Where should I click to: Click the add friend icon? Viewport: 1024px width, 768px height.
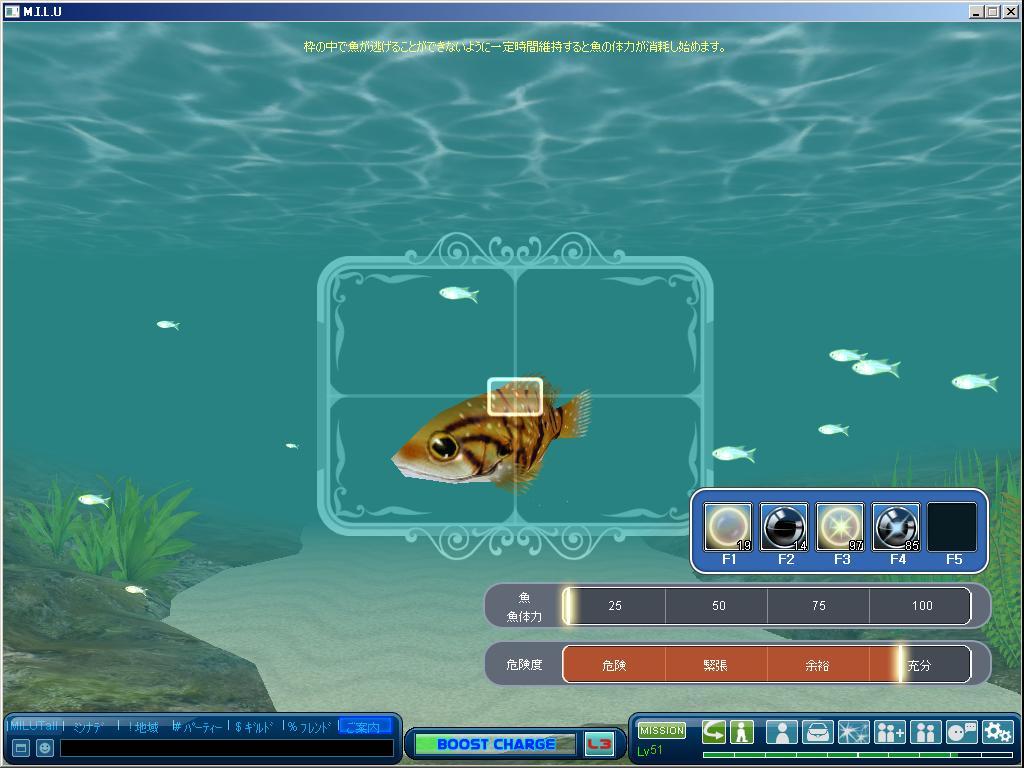[x=889, y=732]
